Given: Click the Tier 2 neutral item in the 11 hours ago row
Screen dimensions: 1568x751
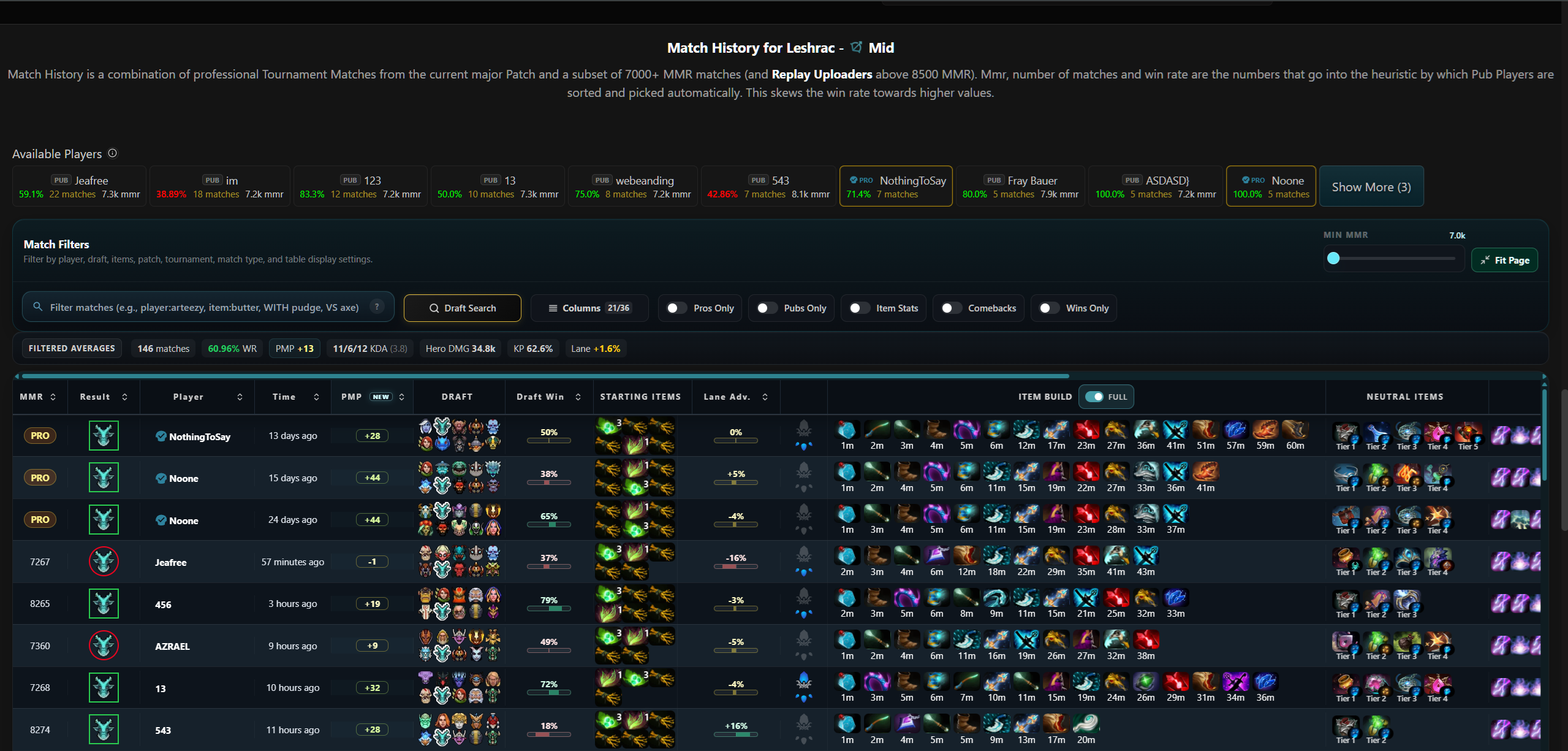Looking at the screenshot, I should tap(1376, 727).
